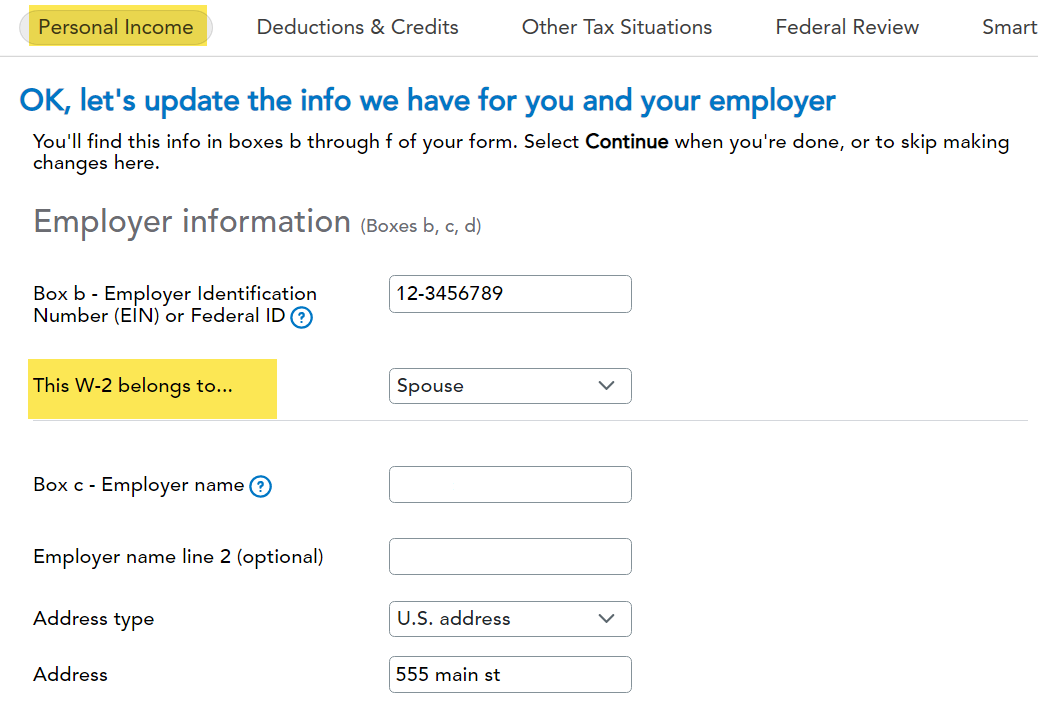The height and width of the screenshot is (705, 1038).
Task: Click the EIN input field
Action: click(x=510, y=294)
